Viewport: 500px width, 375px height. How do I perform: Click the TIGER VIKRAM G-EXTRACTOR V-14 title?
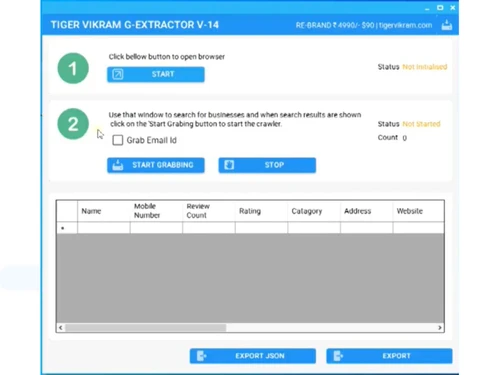[135, 25]
